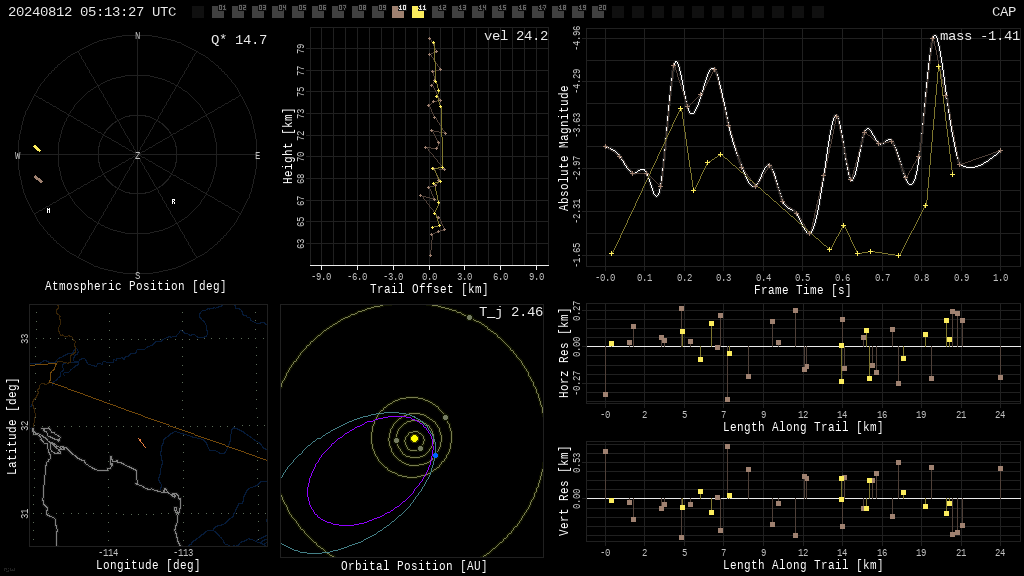Click the vel 24.2 readout

516,36
